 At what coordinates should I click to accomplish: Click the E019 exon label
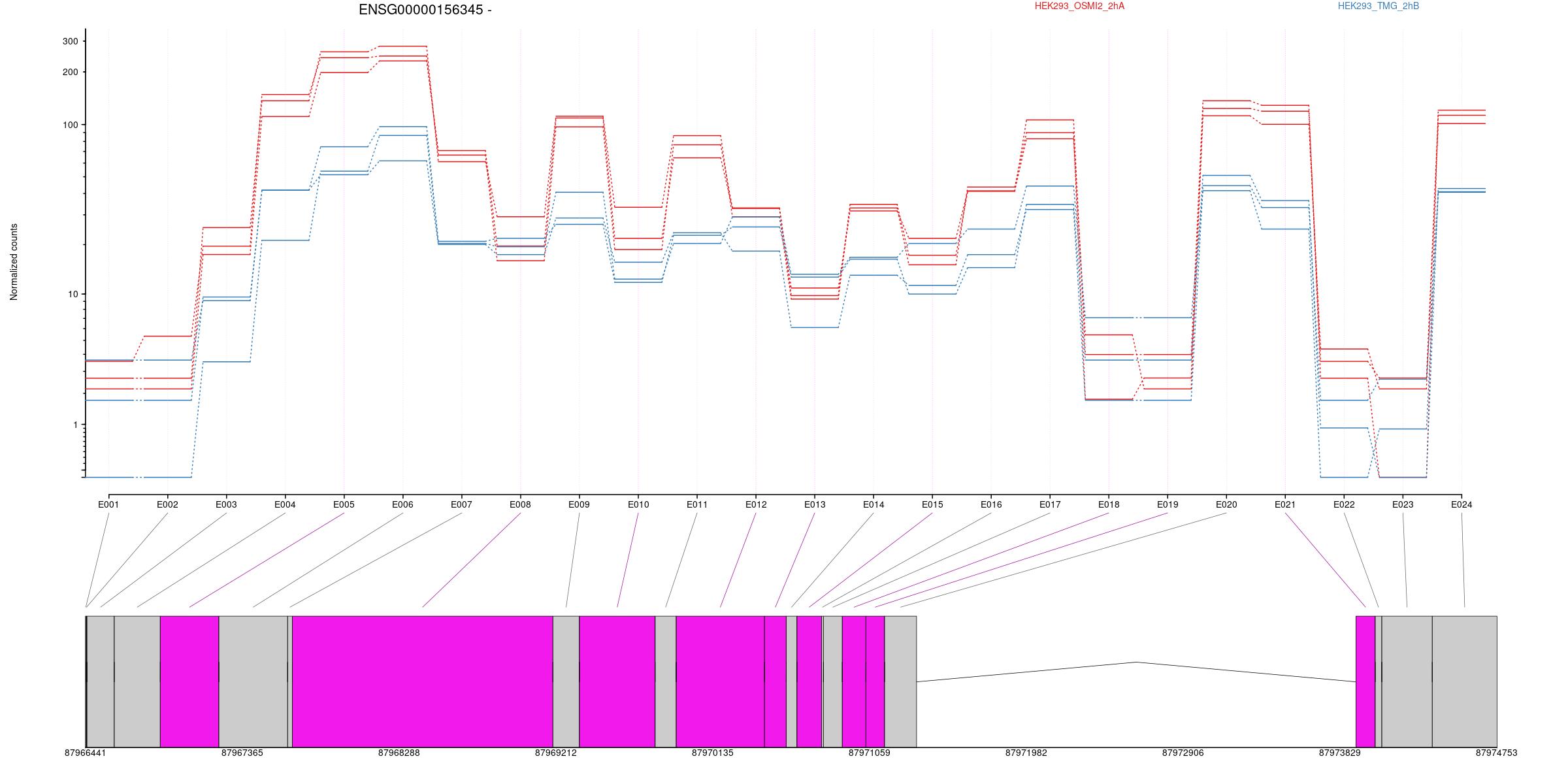[1168, 504]
